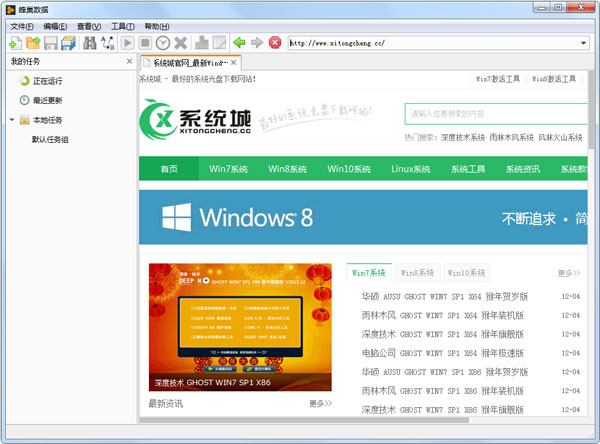Image resolution: width=600 pixels, height=444 pixels.
Task: Open 系统资讯 in the green nav bar
Action: coord(523,169)
